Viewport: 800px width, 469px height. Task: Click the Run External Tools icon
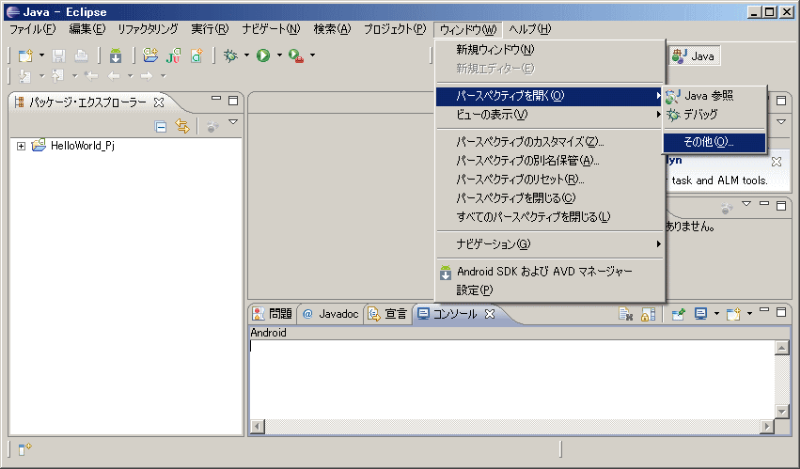296,56
